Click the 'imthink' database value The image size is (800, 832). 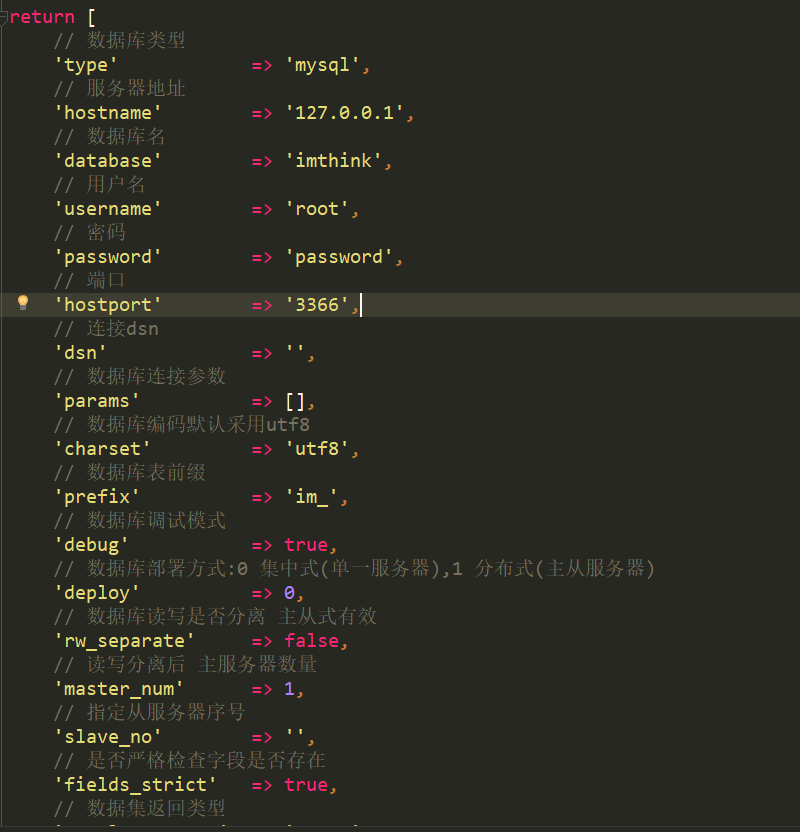coord(333,161)
